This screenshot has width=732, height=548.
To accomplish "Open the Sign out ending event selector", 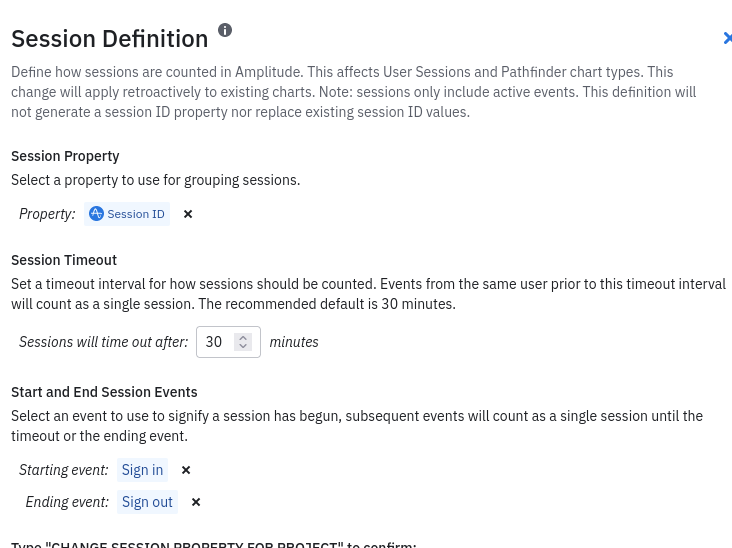I will [x=147, y=502].
